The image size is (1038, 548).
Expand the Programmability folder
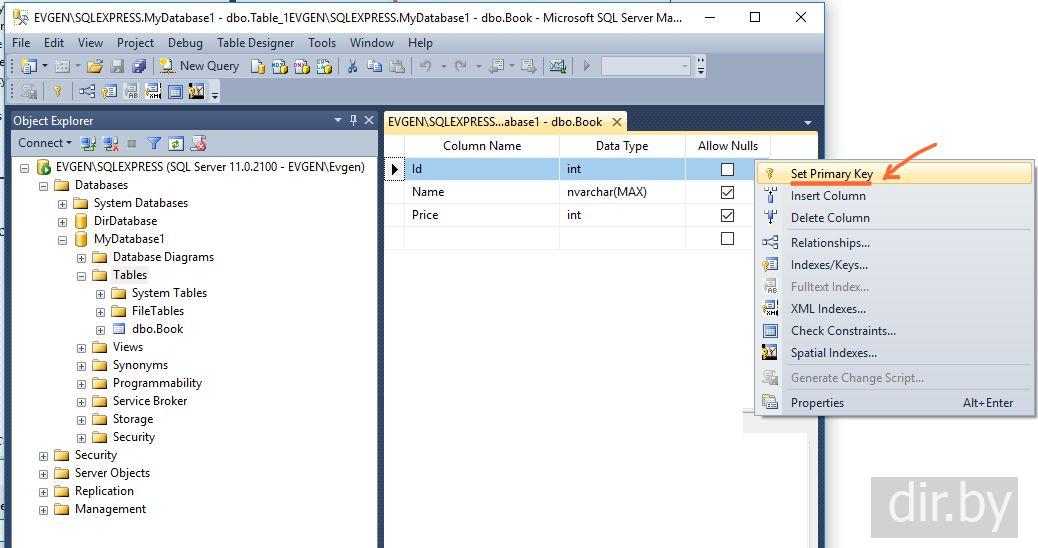click(x=81, y=384)
